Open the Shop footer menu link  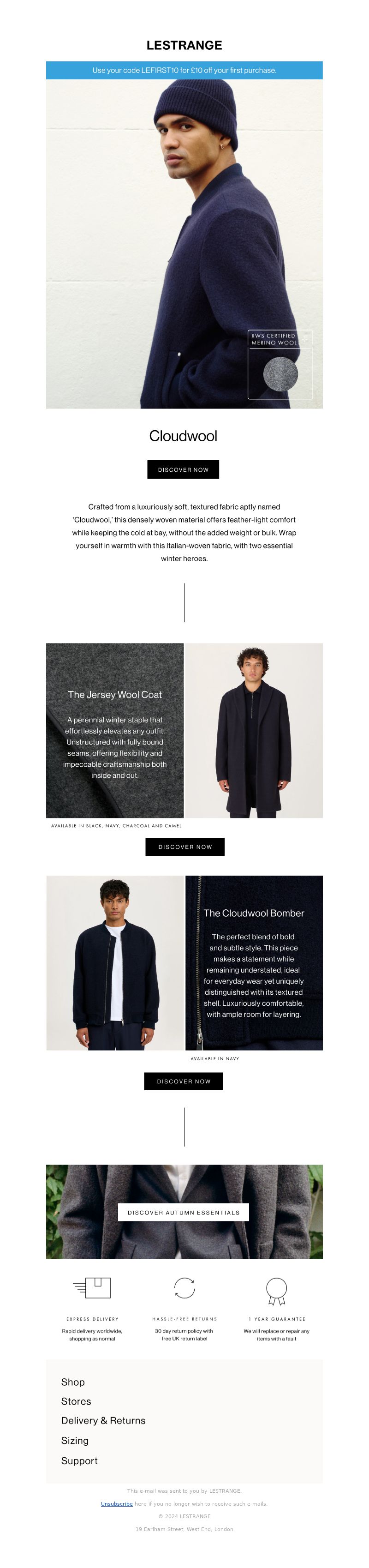pyautogui.click(x=73, y=1382)
